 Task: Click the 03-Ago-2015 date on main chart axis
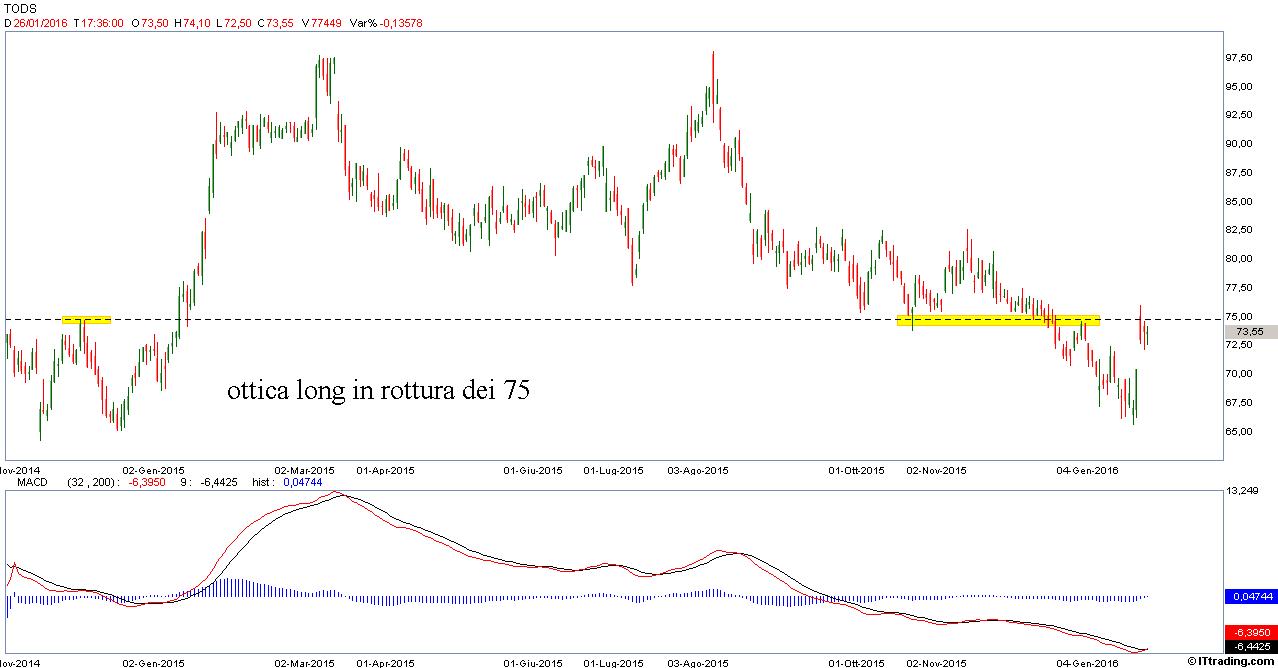point(697,469)
